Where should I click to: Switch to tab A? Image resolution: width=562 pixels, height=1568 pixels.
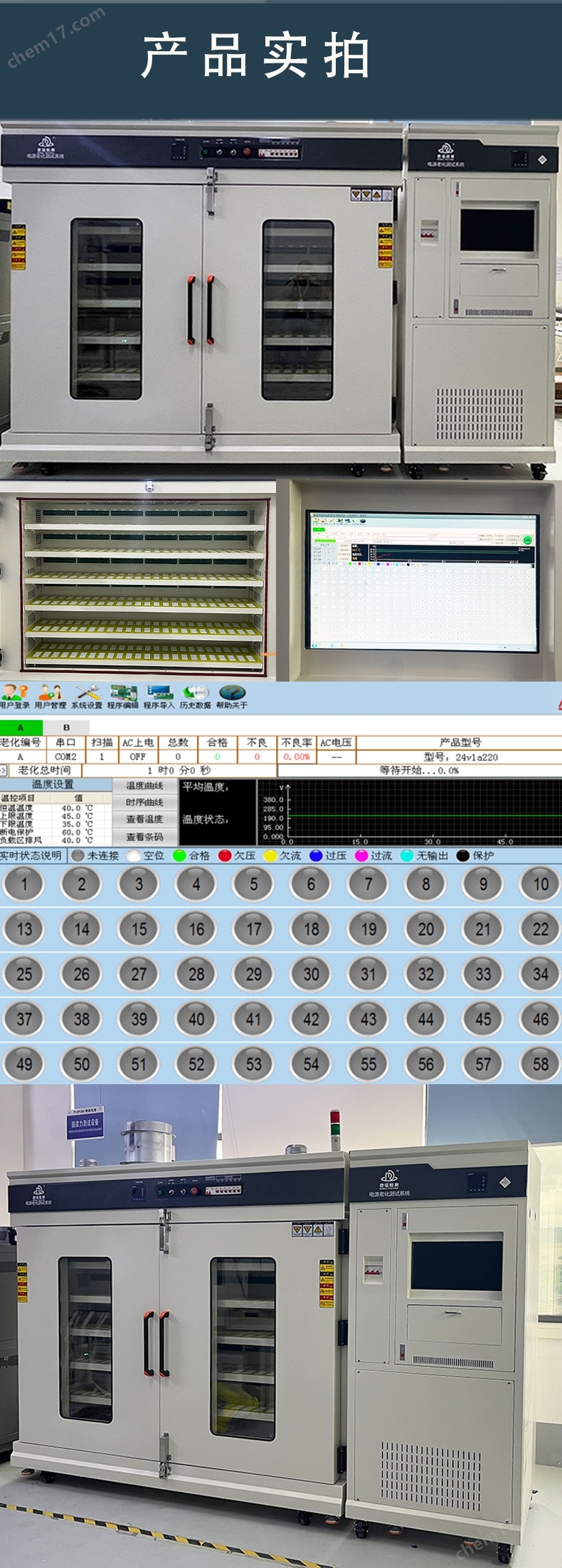(21, 727)
